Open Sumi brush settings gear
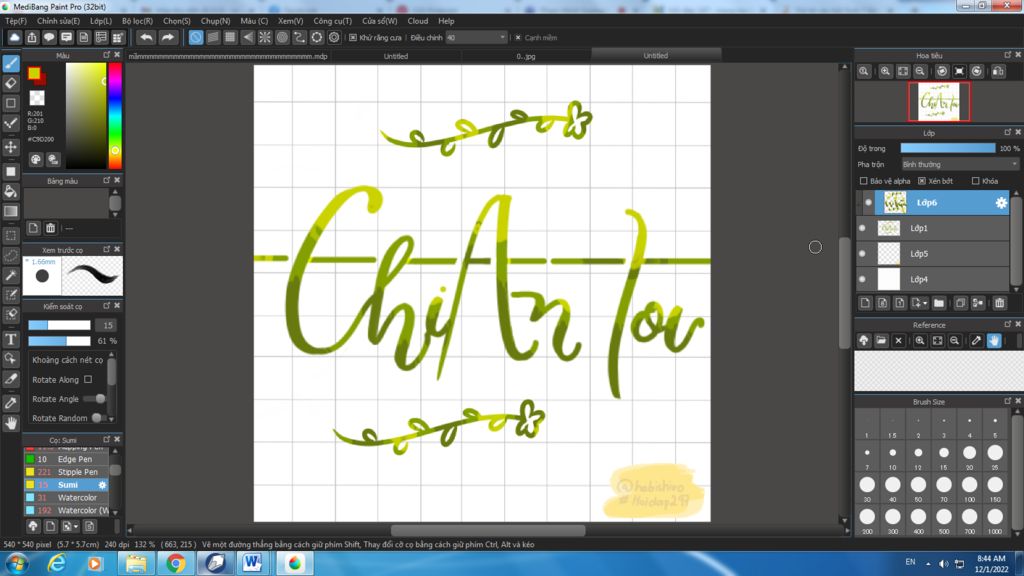 click(x=102, y=485)
